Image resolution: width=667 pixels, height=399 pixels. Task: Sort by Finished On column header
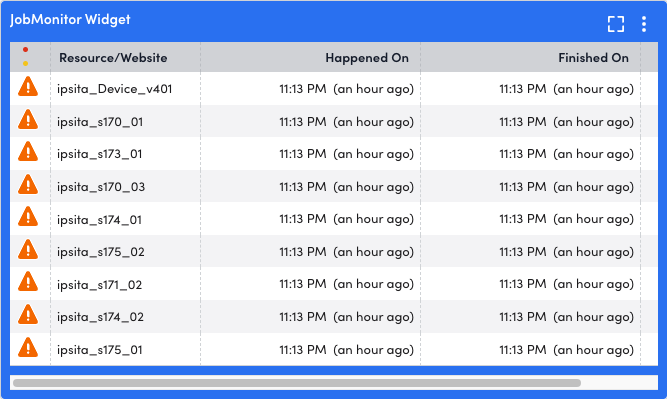(x=593, y=57)
